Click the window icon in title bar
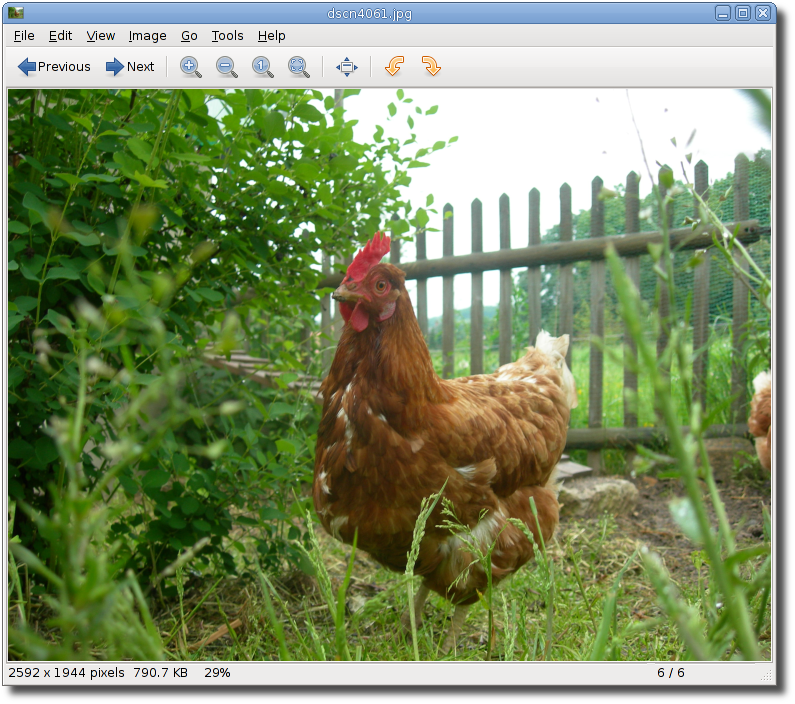This screenshot has width=795, height=704. click(x=16, y=13)
